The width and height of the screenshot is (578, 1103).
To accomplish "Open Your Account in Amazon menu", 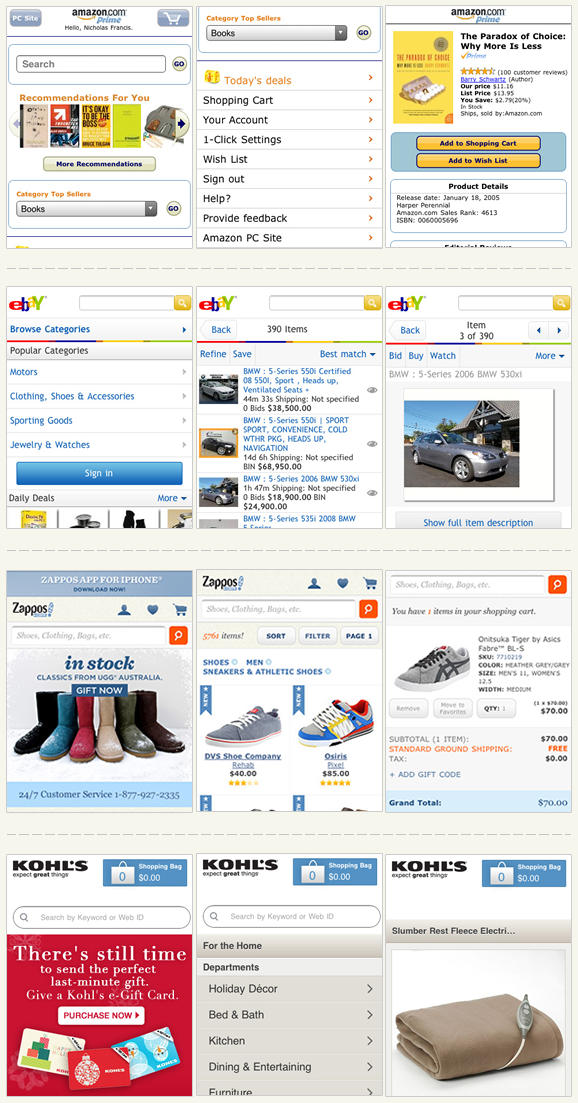I will [x=290, y=120].
